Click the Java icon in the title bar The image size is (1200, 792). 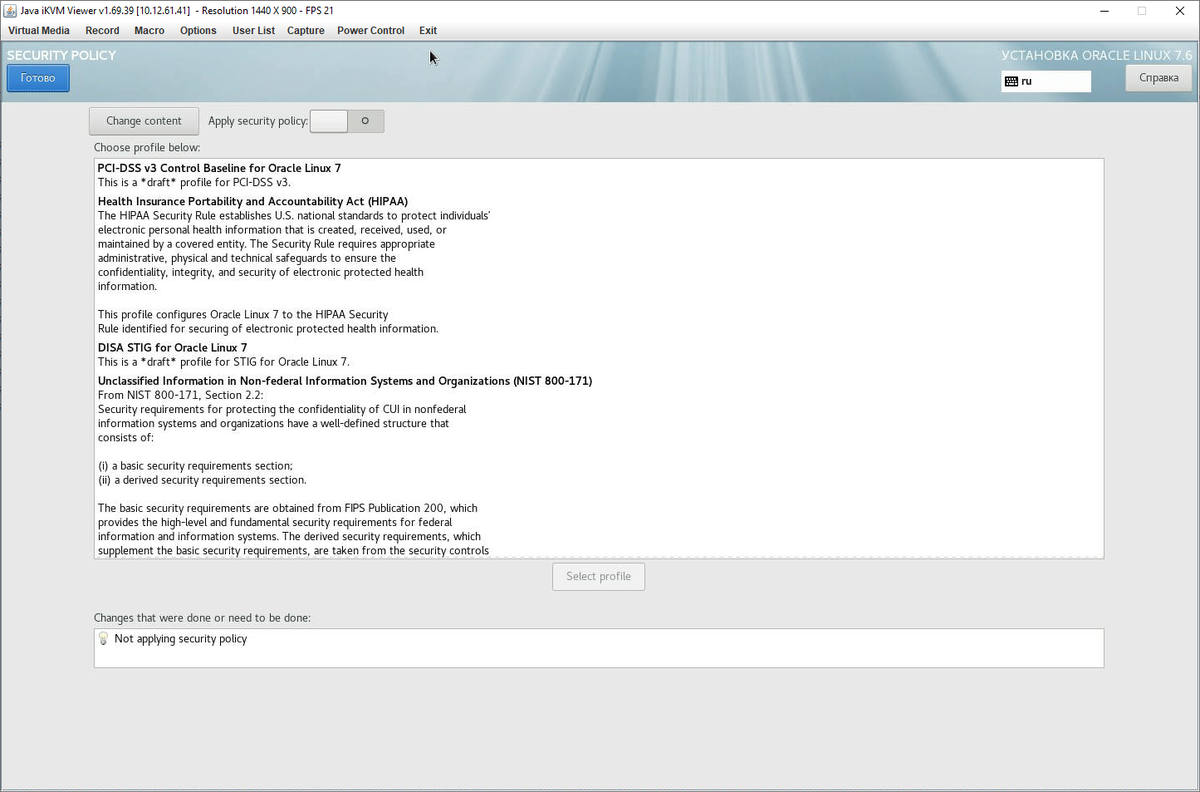pyautogui.click(x=10, y=10)
